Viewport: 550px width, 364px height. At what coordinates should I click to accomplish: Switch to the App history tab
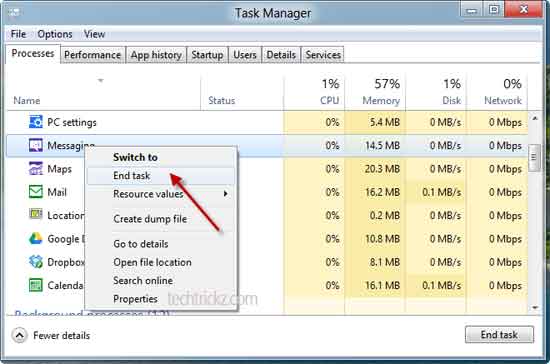pos(156,55)
